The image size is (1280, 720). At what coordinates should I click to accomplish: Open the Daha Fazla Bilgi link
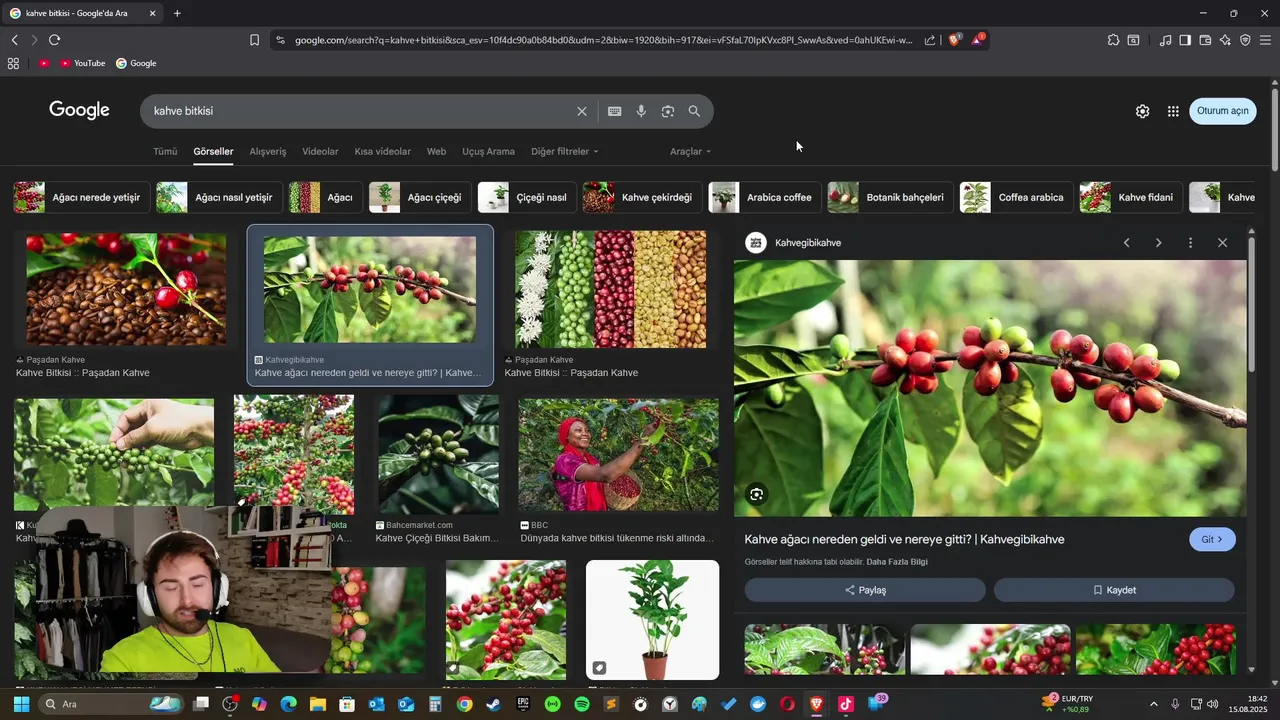click(897, 562)
